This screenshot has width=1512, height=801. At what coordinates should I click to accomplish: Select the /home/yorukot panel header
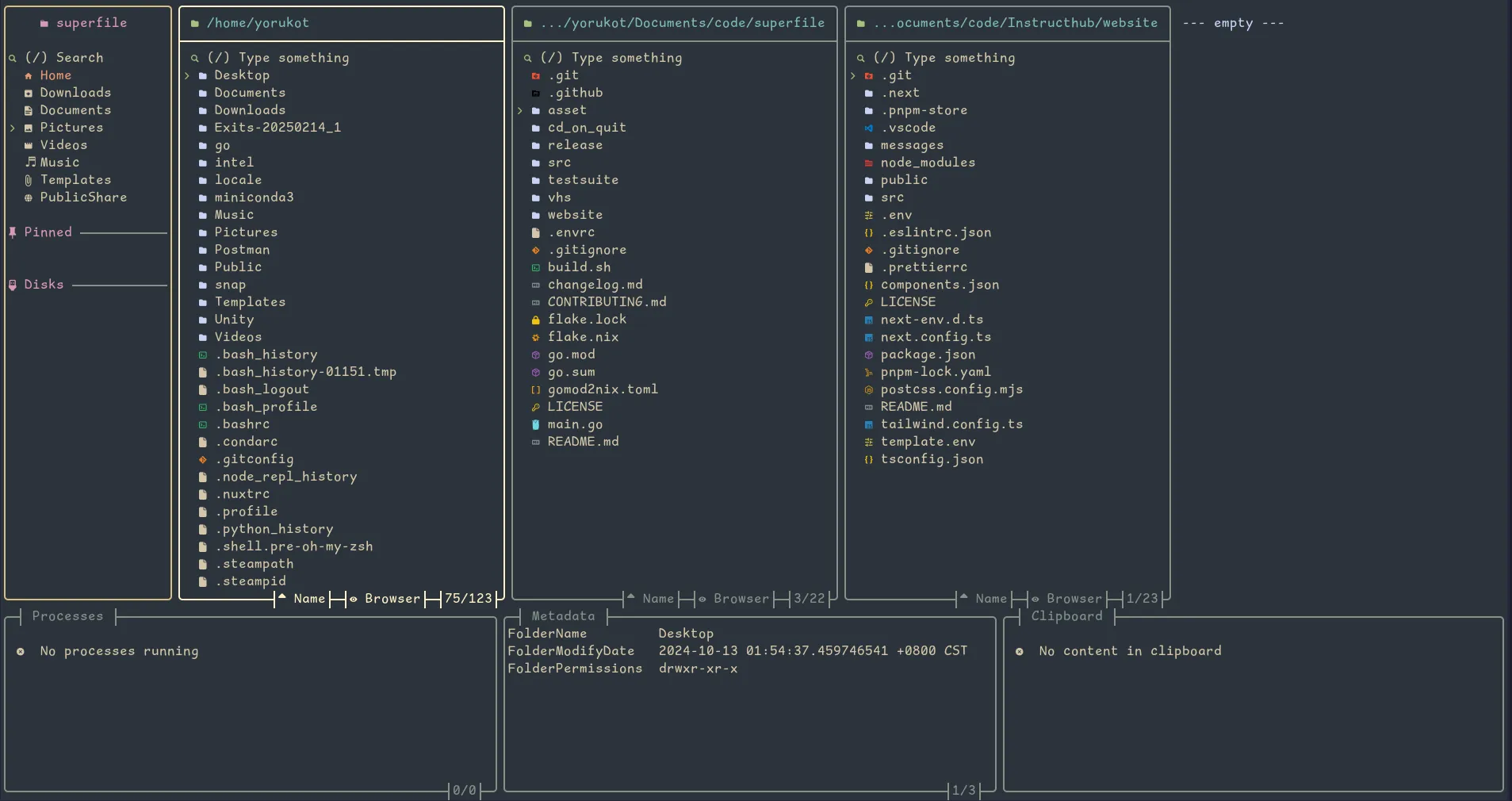click(258, 23)
